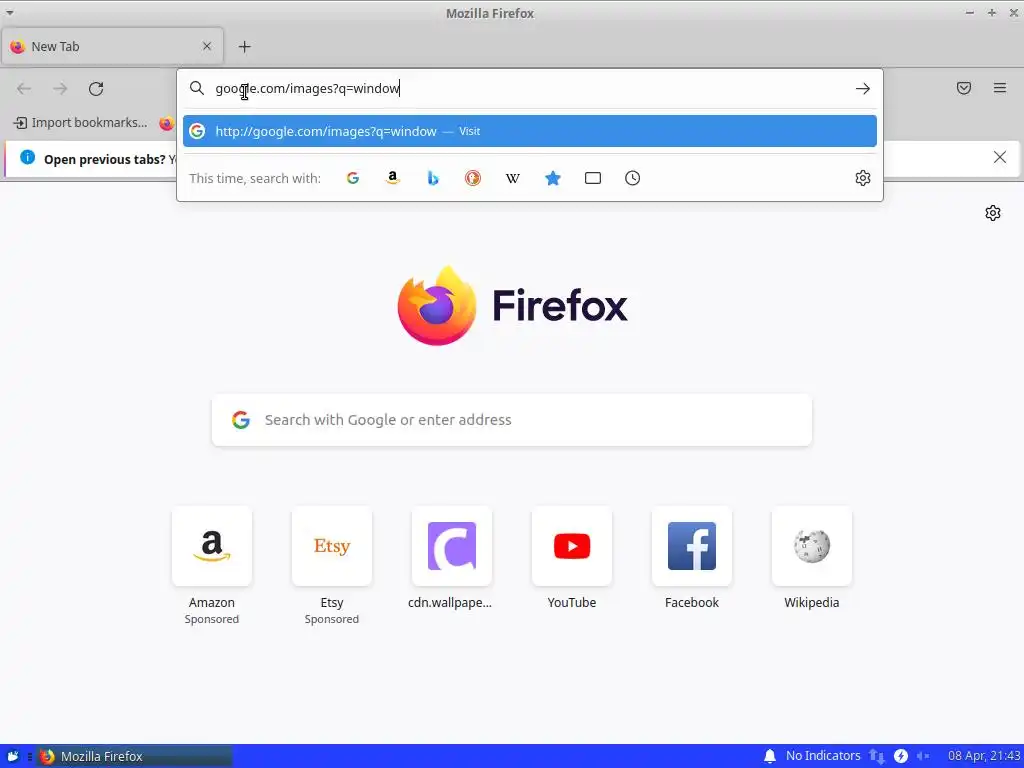Open a new tab with plus button
Viewport: 1024px width, 768px height.
[244, 46]
